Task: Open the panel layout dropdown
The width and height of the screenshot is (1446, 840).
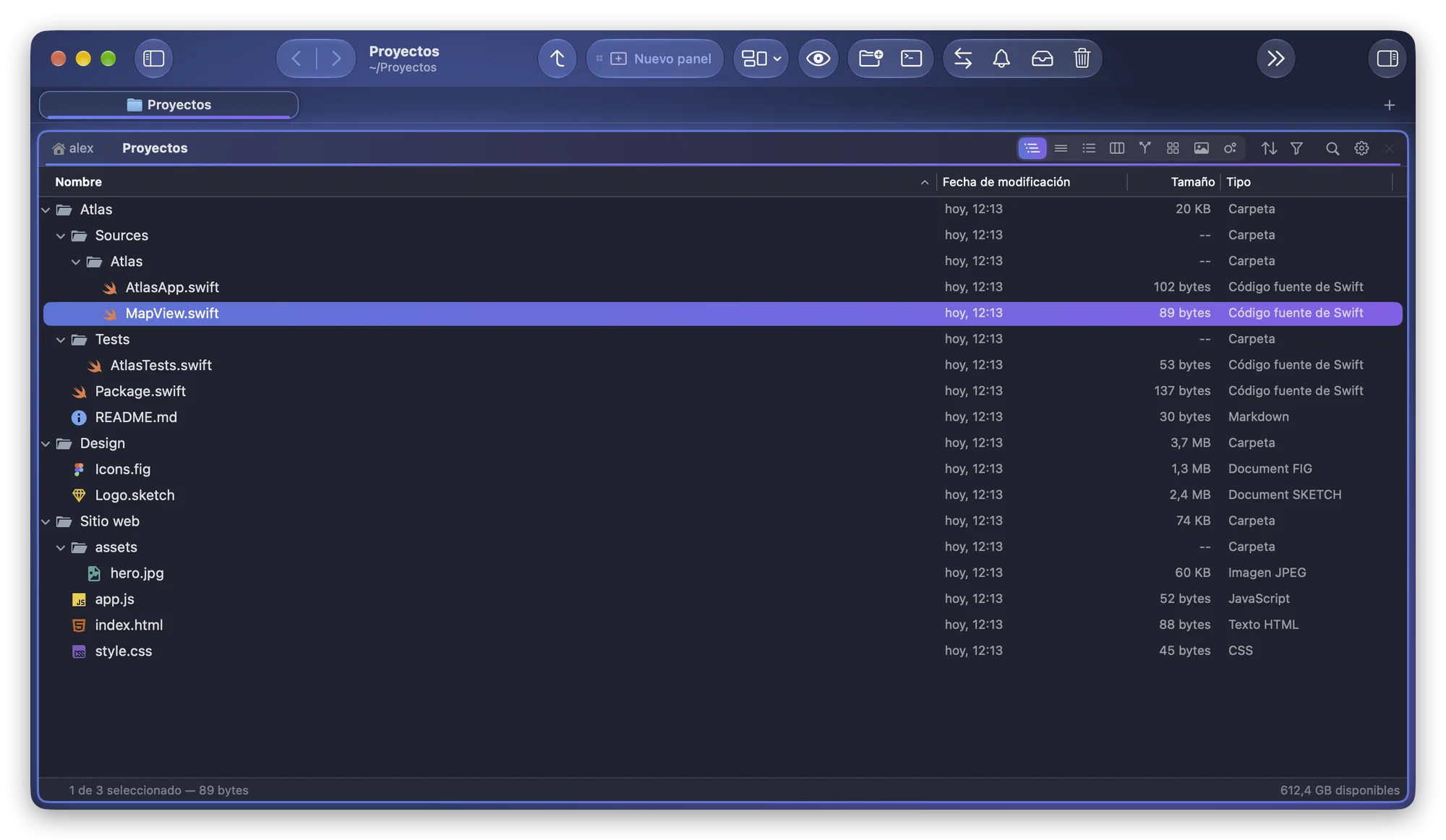Action: (x=761, y=59)
